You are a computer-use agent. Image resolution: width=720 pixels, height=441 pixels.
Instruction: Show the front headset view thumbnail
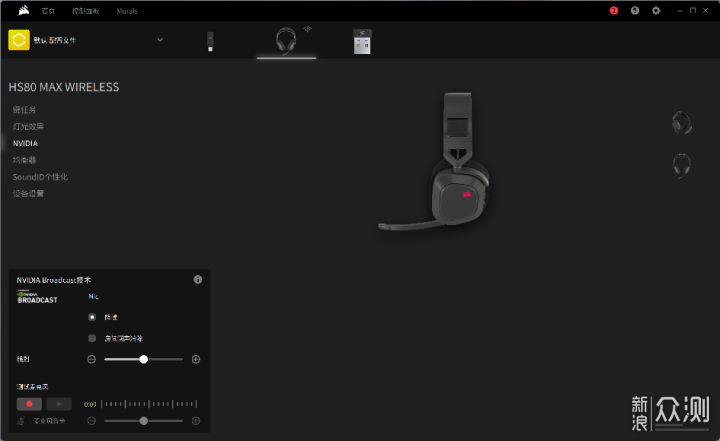(682, 165)
